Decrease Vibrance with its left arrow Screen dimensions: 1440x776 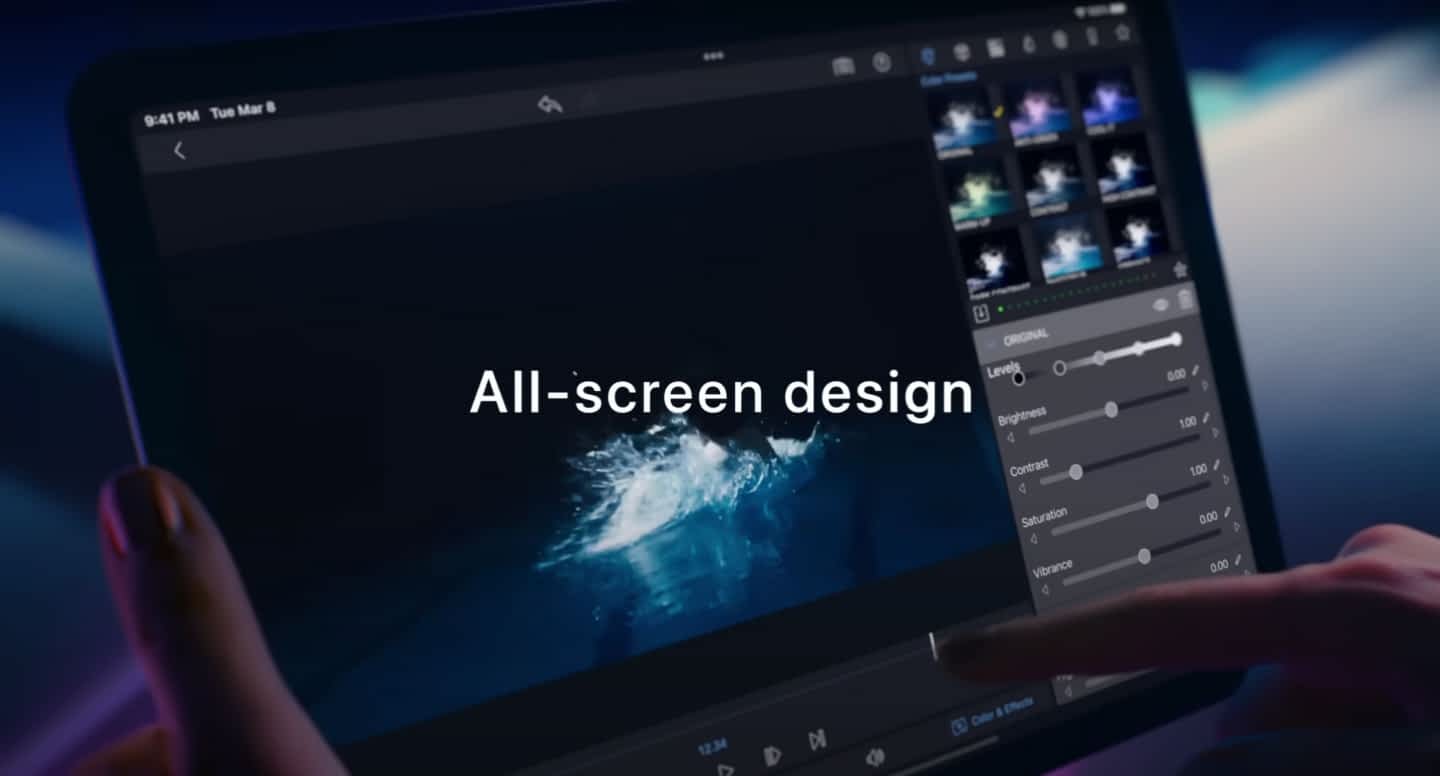pos(1045,590)
